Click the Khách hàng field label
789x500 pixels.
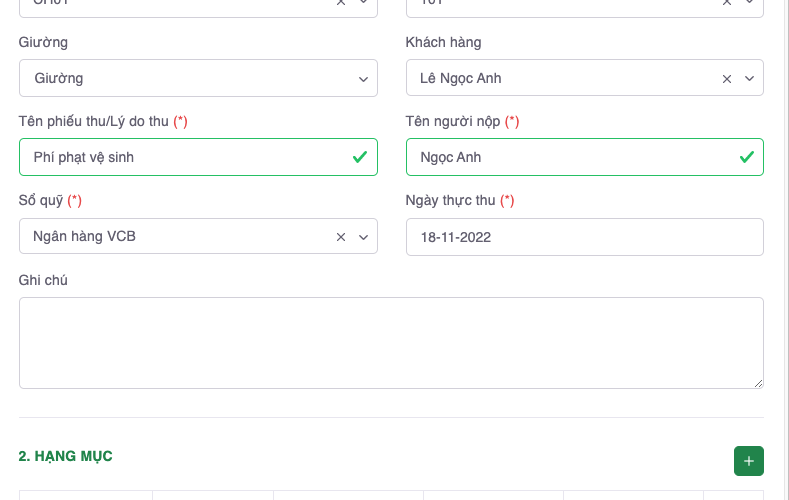click(443, 42)
